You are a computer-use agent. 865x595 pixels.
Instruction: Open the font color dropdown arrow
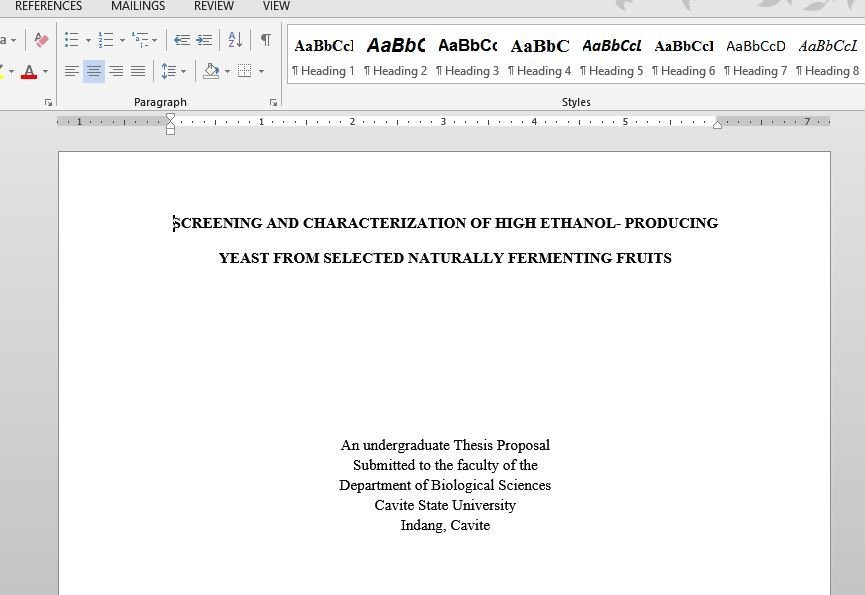click(45, 71)
